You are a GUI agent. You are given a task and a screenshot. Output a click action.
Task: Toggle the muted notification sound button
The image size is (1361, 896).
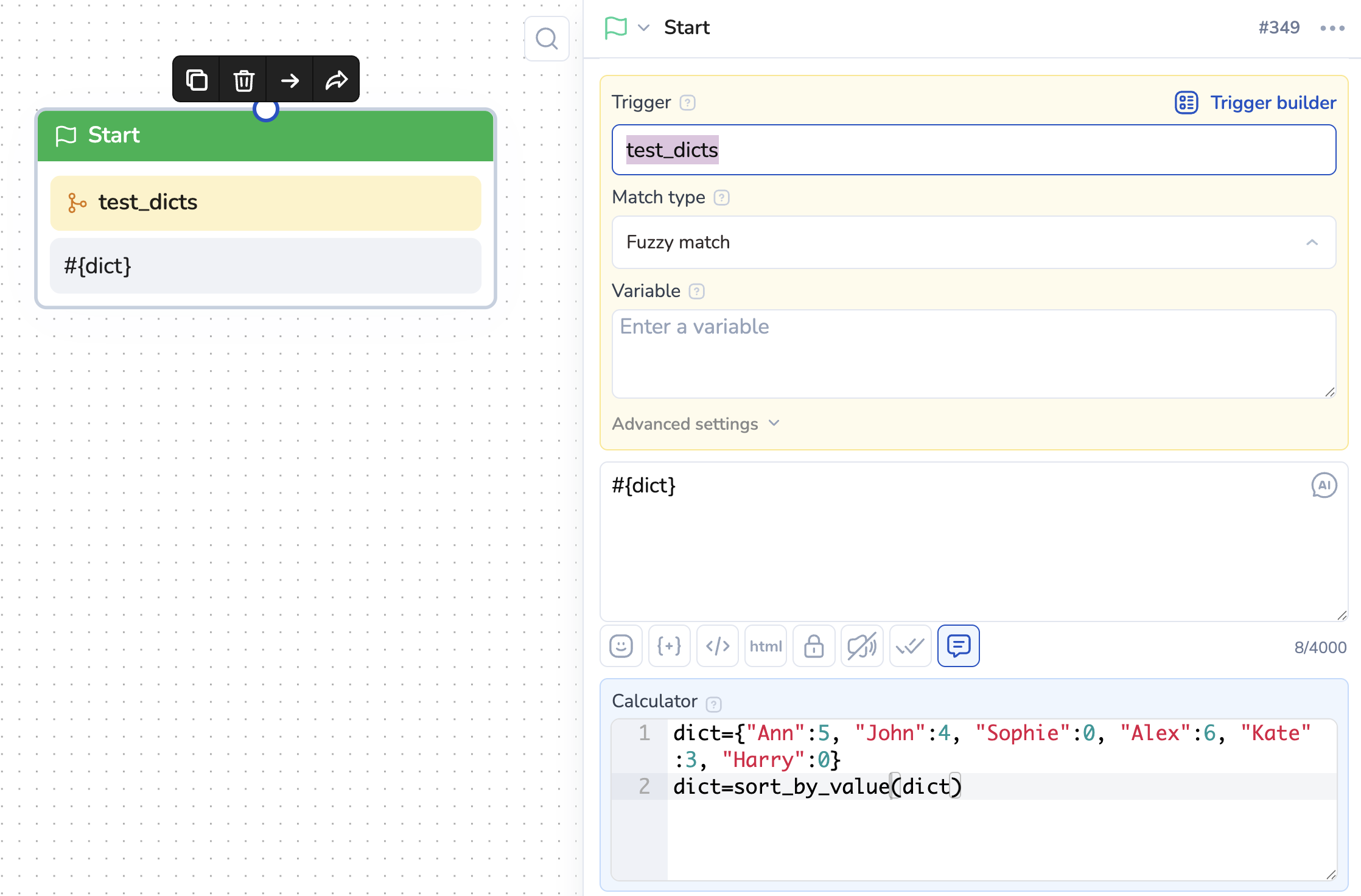click(x=862, y=646)
